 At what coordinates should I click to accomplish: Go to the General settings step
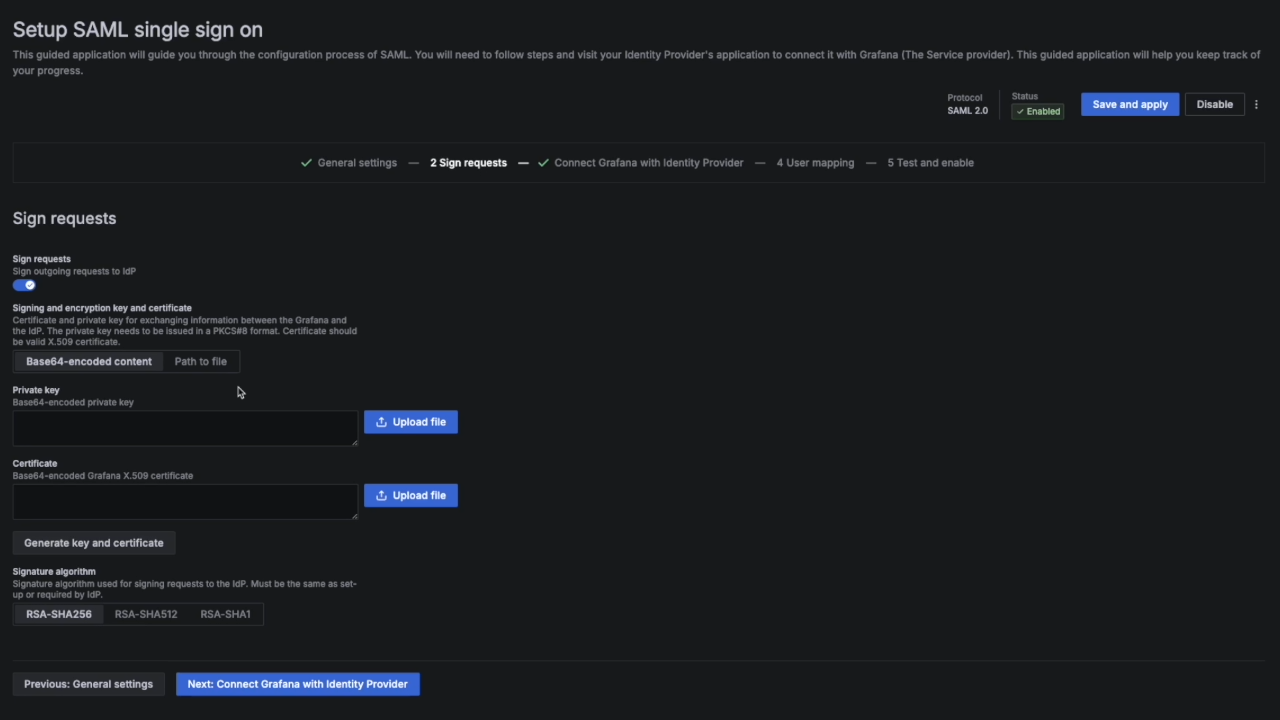pos(357,162)
